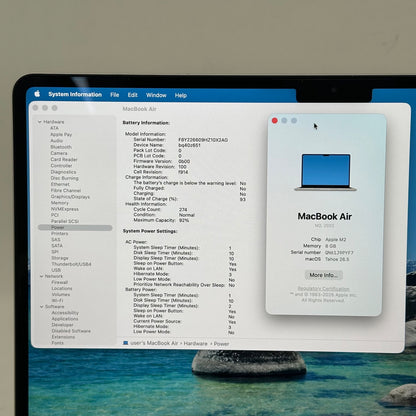This screenshot has width=416, height=416.
Task: Click the "Battery Information:" heading
Action: pos(146,123)
